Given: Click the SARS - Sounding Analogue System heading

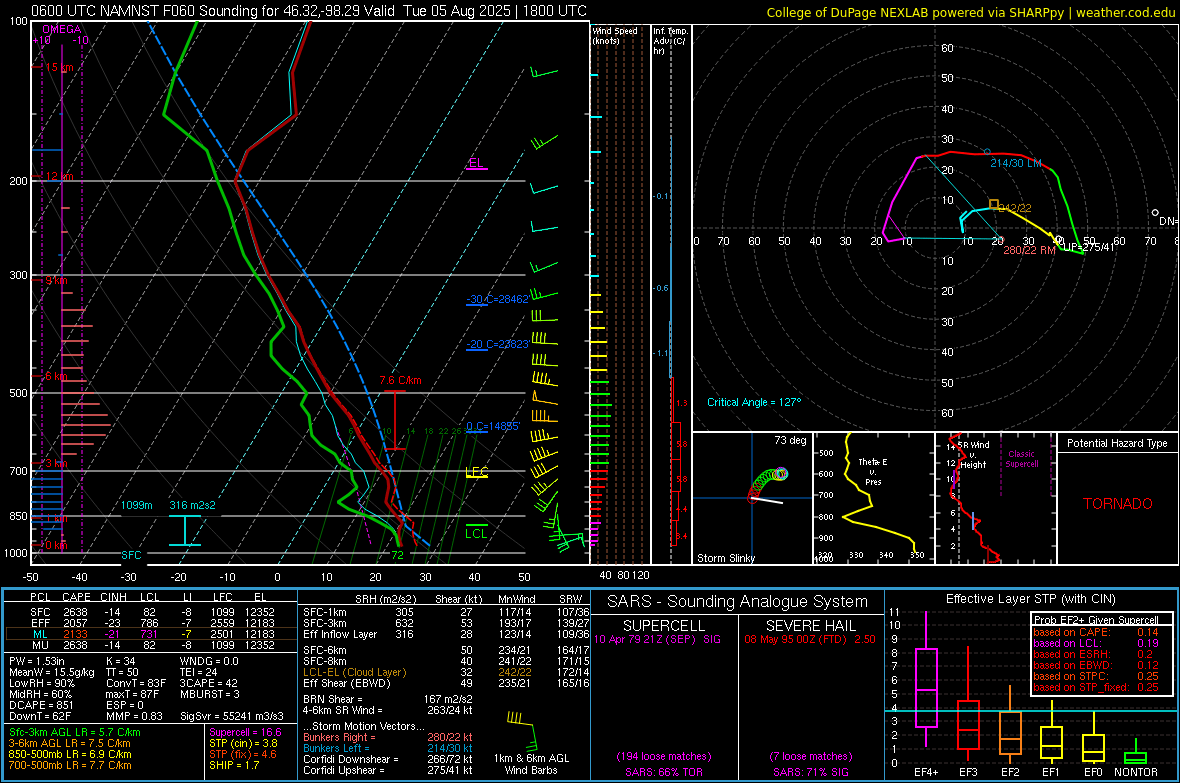Looking at the screenshot, I should tap(738, 602).
